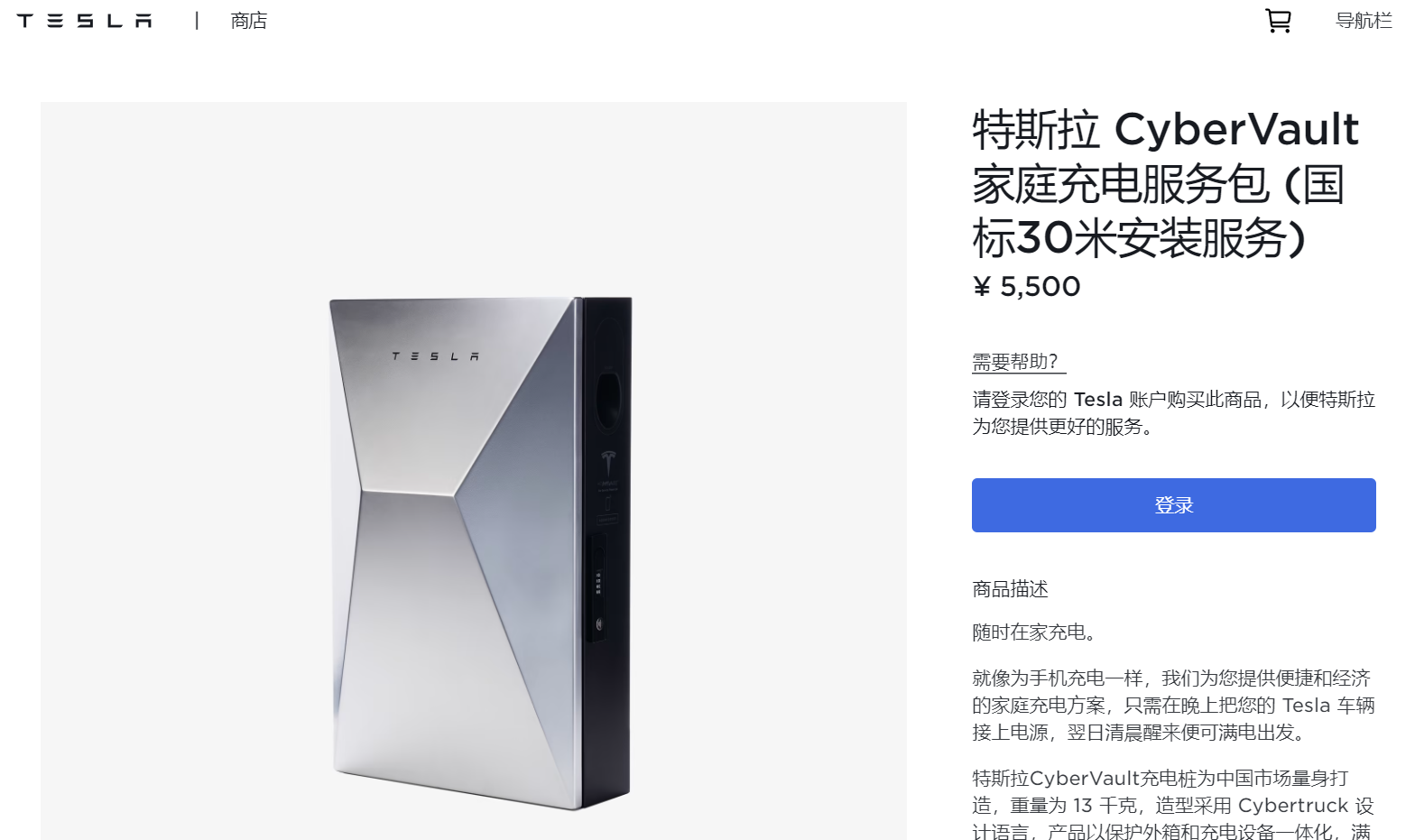Open the shopping cart
This screenshot has height=840, width=1415.
click(x=1278, y=21)
